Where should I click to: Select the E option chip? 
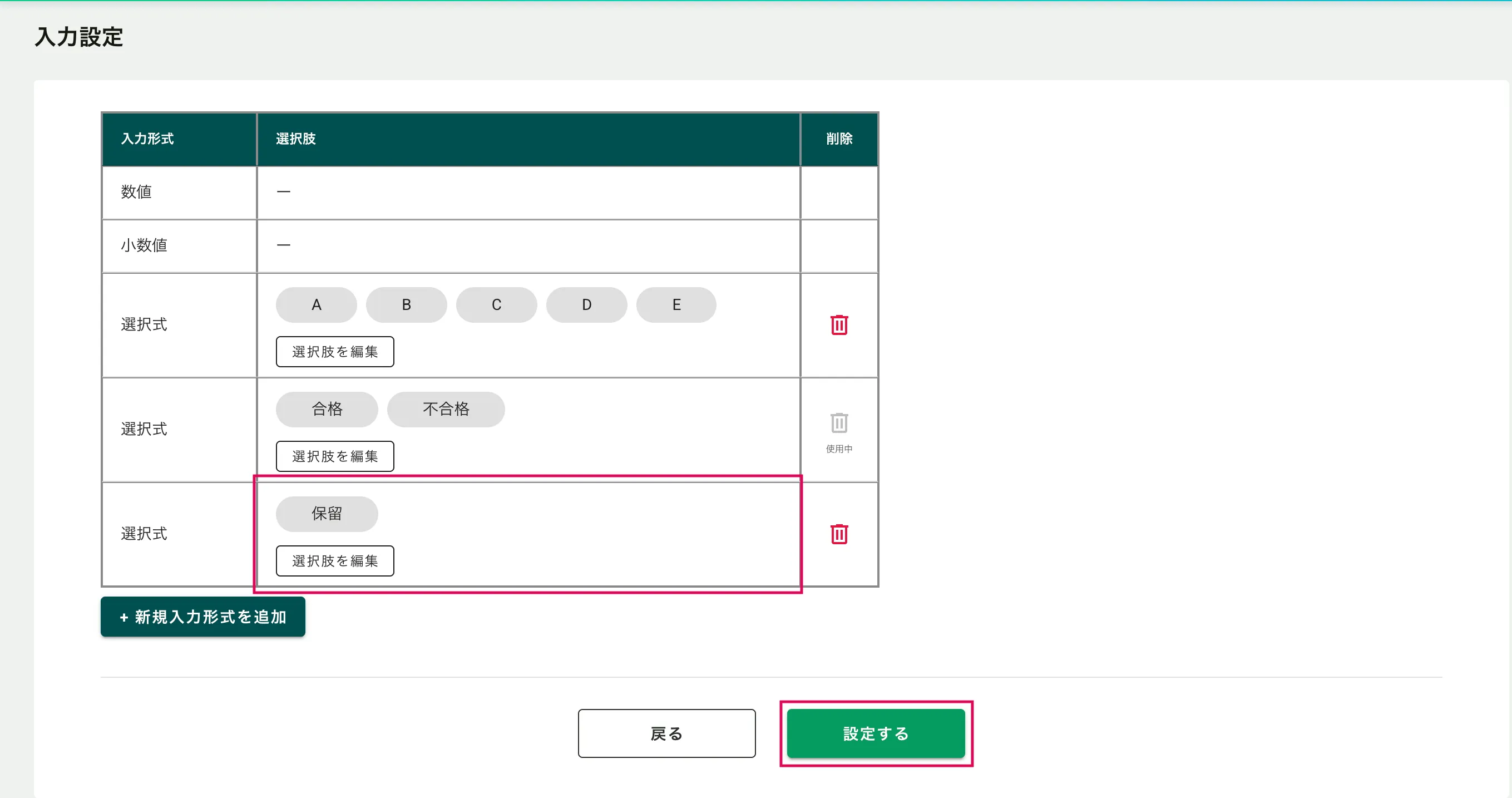pyautogui.click(x=676, y=305)
